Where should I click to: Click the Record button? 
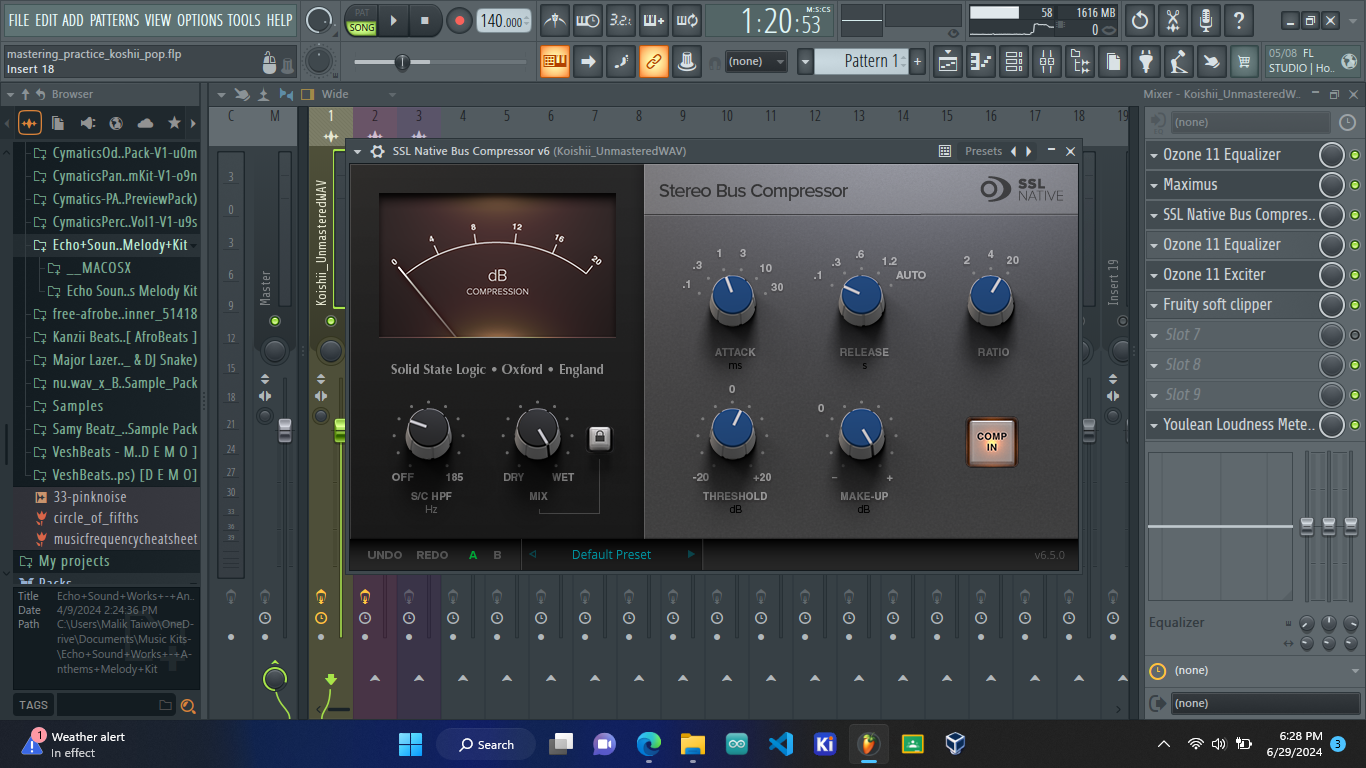click(459, 20)
